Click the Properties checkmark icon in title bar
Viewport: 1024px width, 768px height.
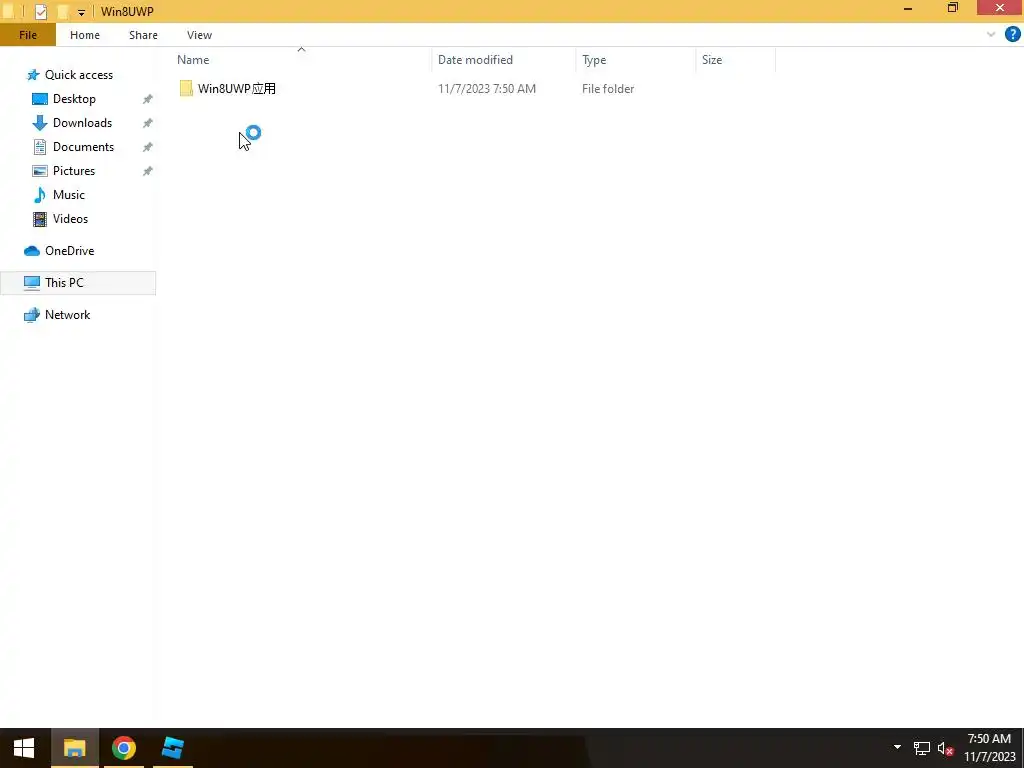(40, 12)
